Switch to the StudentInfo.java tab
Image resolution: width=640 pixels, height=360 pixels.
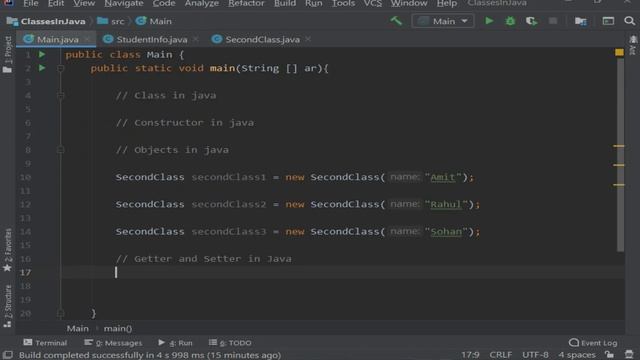pos(151,39)
